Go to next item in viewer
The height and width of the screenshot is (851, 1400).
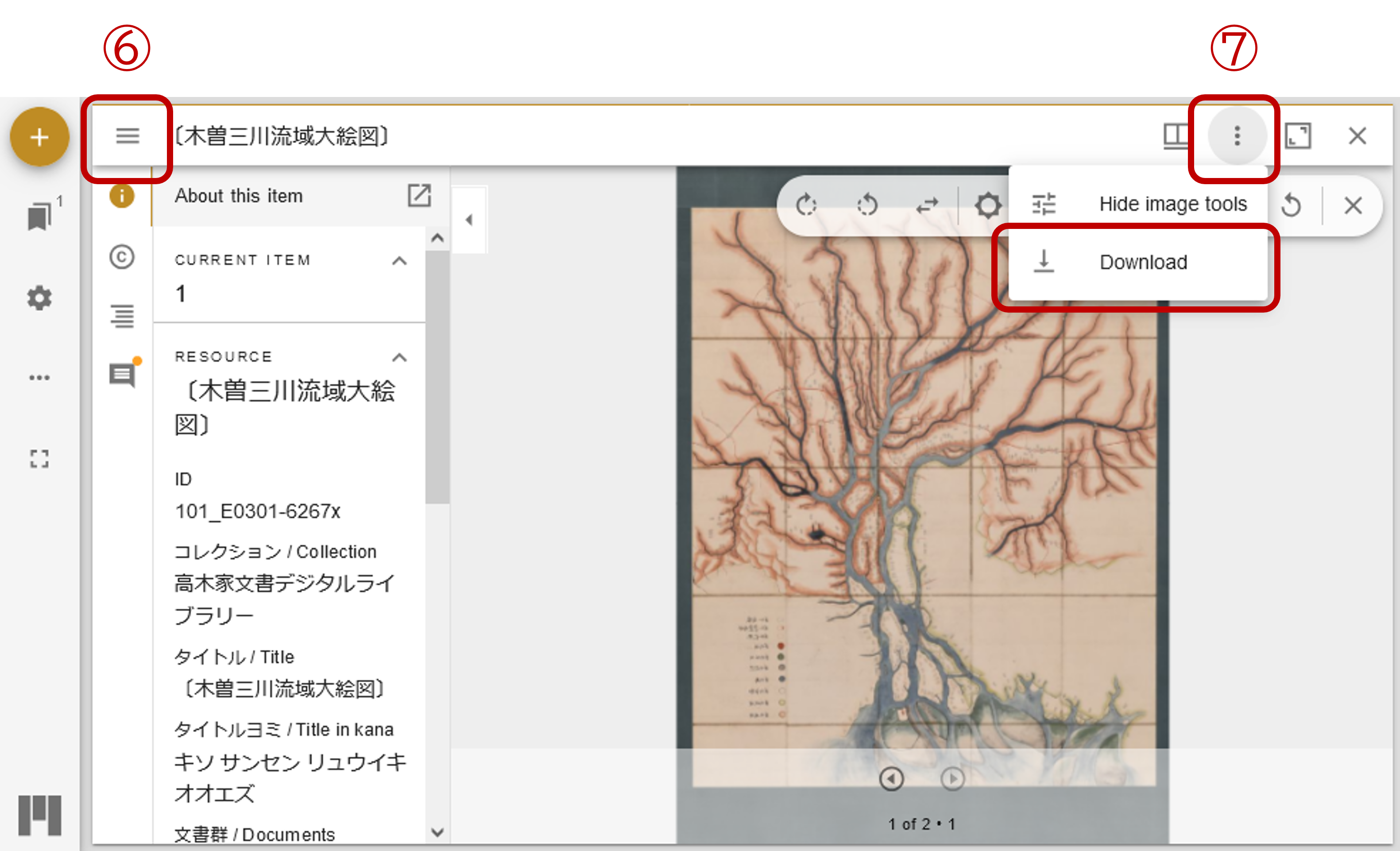click(x=952, y=778)
